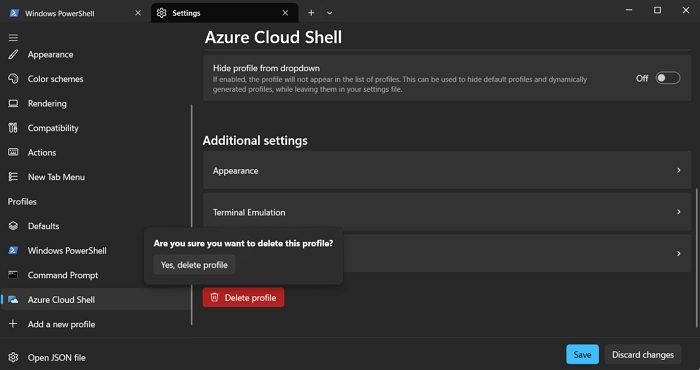Select Add a new profile
700x370 pixels.
point(95,324)
